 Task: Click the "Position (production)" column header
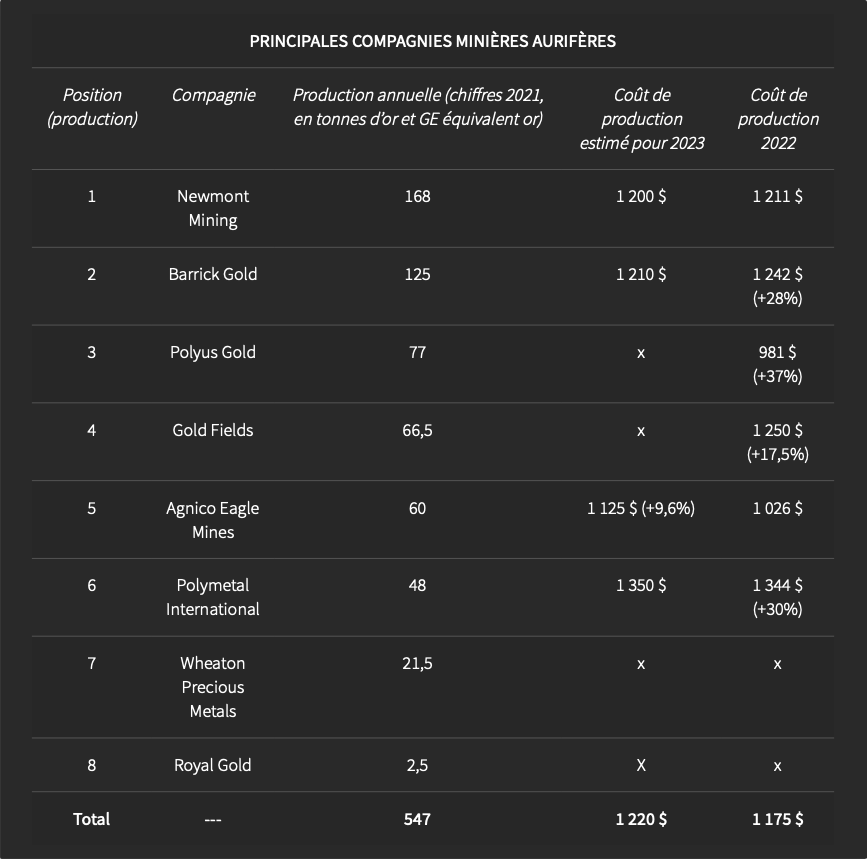pos(92,107)
